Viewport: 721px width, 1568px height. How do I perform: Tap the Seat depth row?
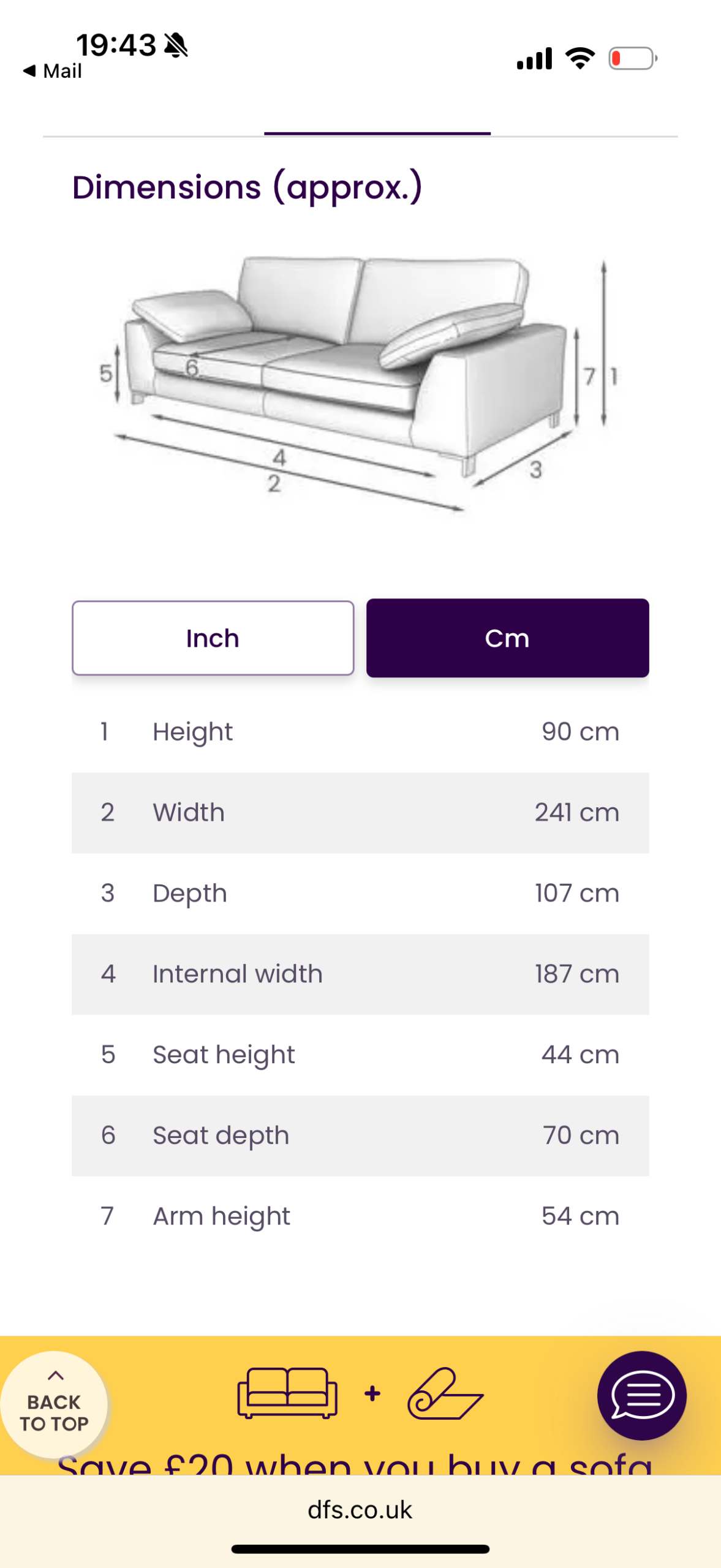coord(360,1135)
